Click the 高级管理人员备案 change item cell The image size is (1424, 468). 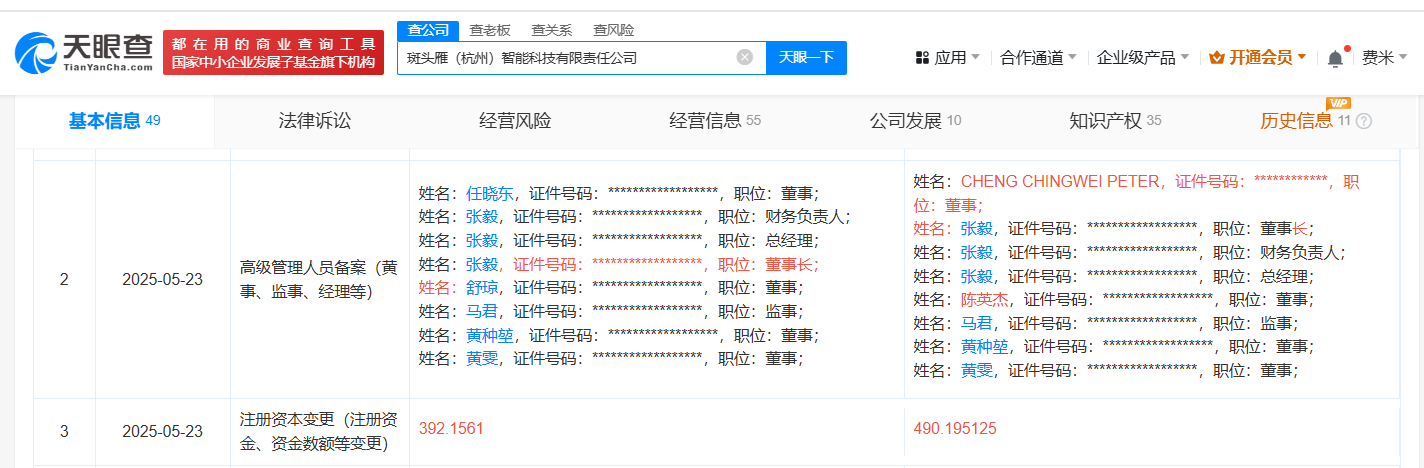pos(320,279)
